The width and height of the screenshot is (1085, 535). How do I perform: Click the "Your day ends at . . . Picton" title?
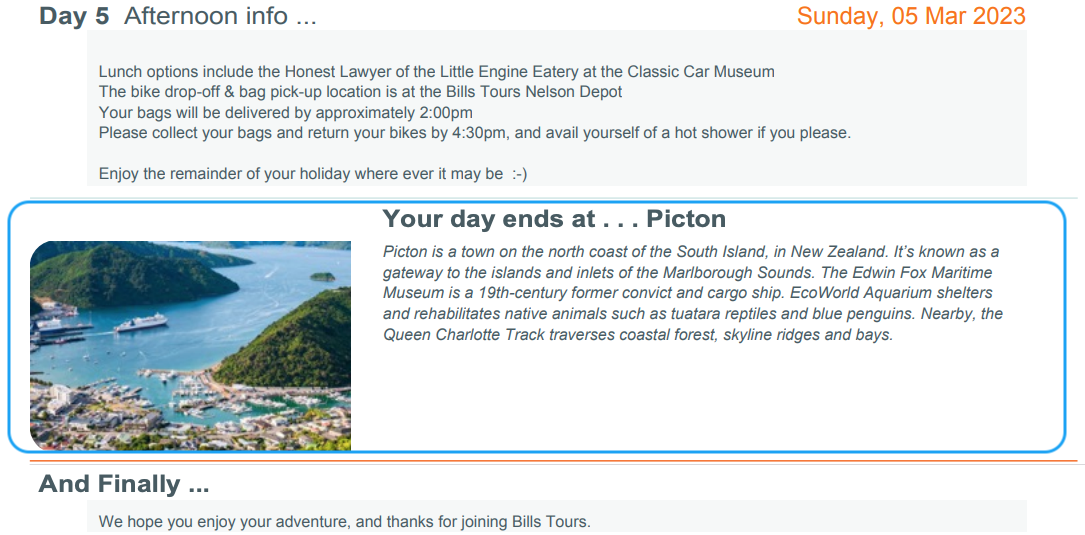pos(554,219)
